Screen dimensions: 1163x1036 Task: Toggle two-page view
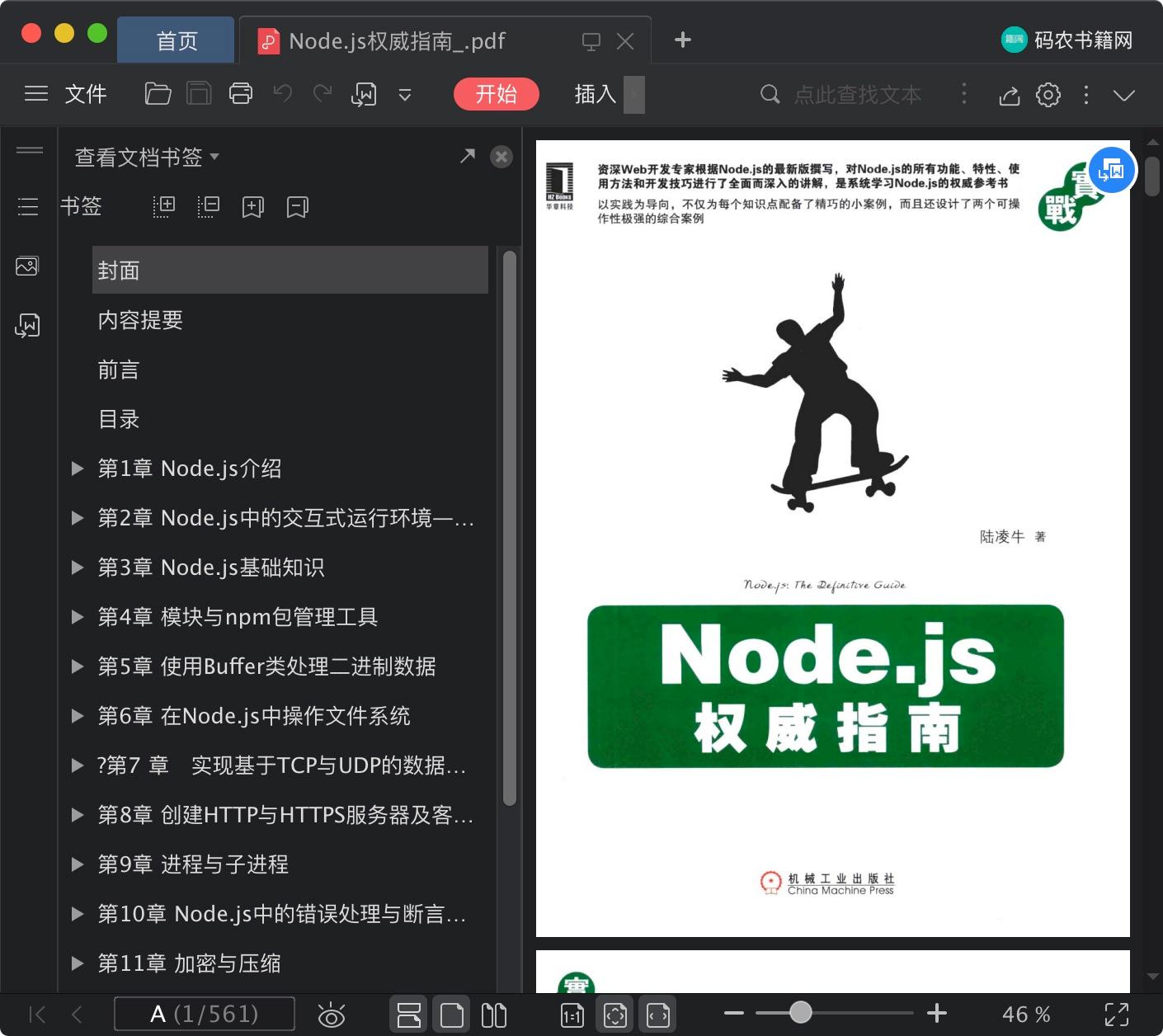click(x=494, y=1015)
